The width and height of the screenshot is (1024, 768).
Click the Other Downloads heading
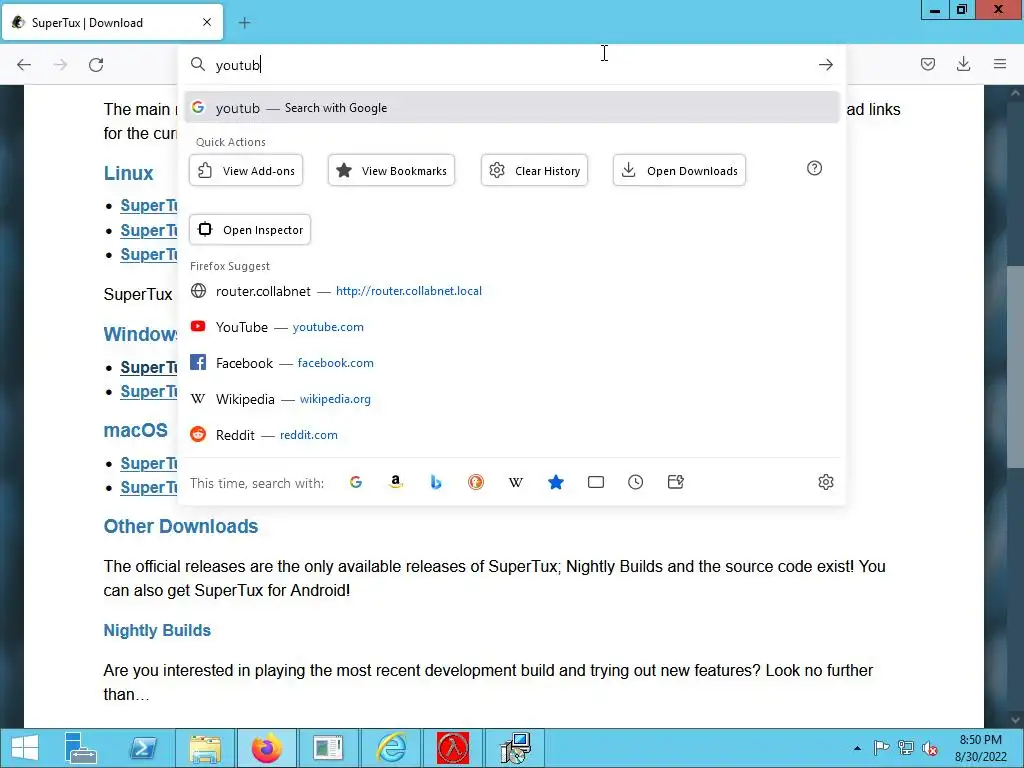click(181, 526)
